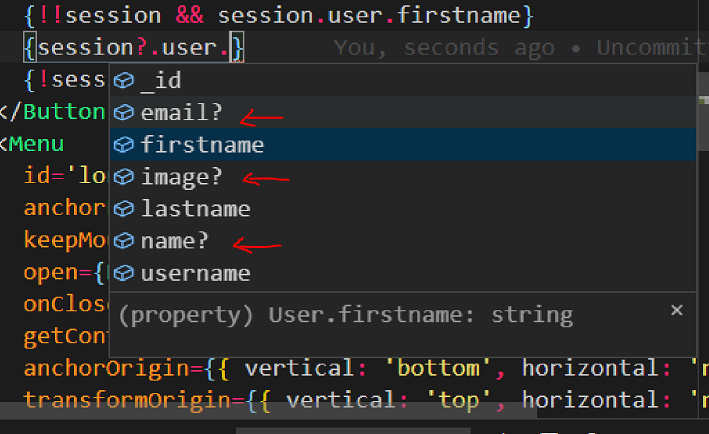Pick the username property suggestion
The height and width of the screenshot is (434, 709).
point(402,273)
